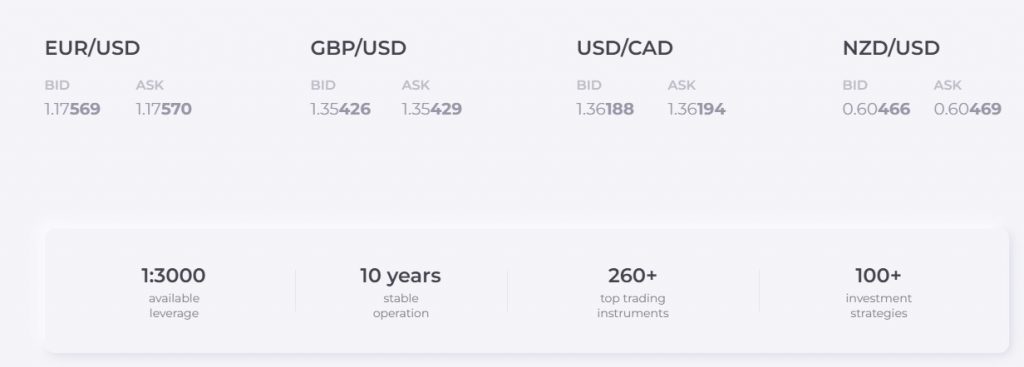Open the NZD/USD currency pair

click(891, 48)
